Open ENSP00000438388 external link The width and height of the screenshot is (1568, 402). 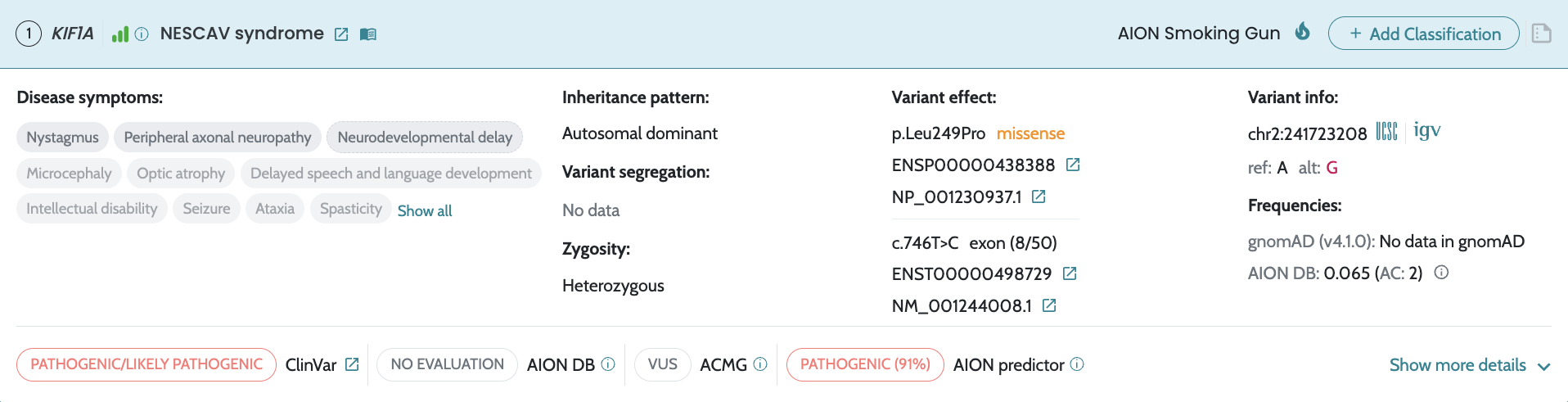pos(1073,165)
